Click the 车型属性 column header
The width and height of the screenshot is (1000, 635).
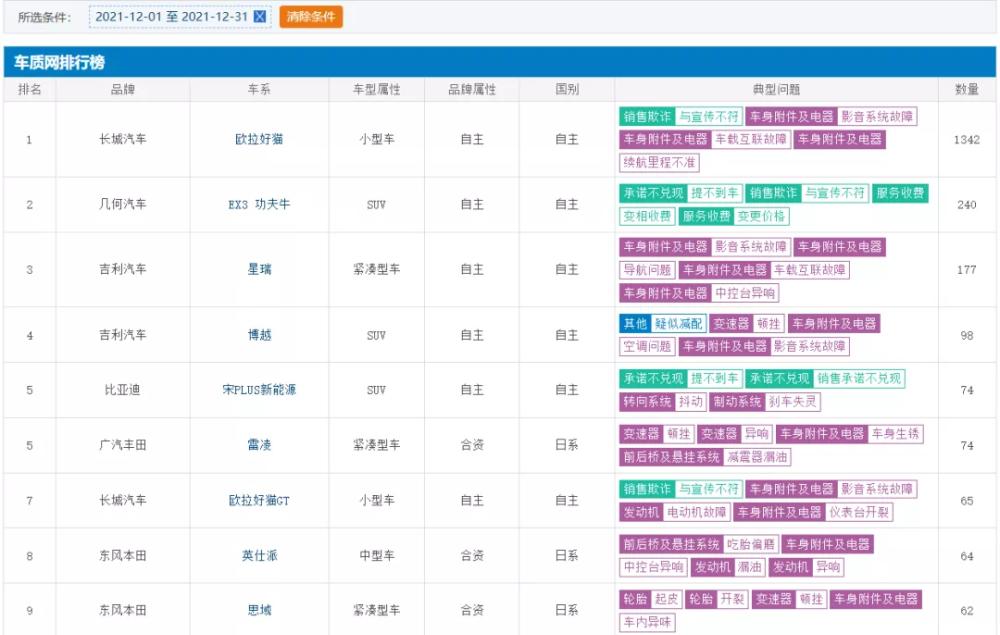[x=376, y=89]
